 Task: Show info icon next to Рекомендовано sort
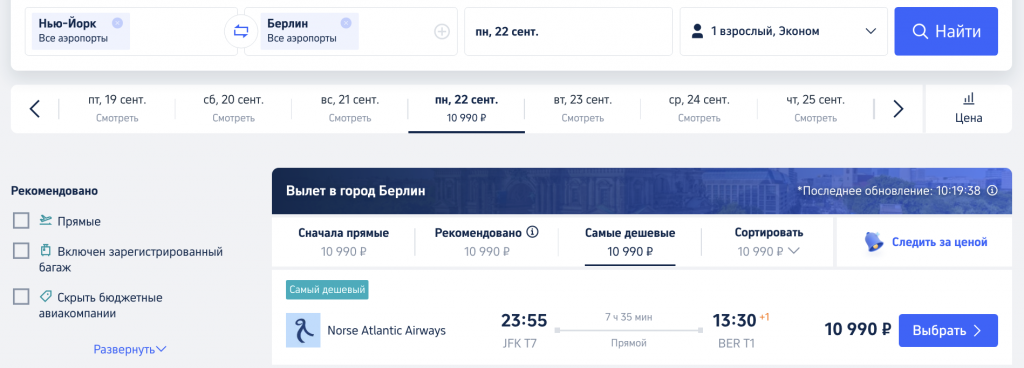point(532,232)
